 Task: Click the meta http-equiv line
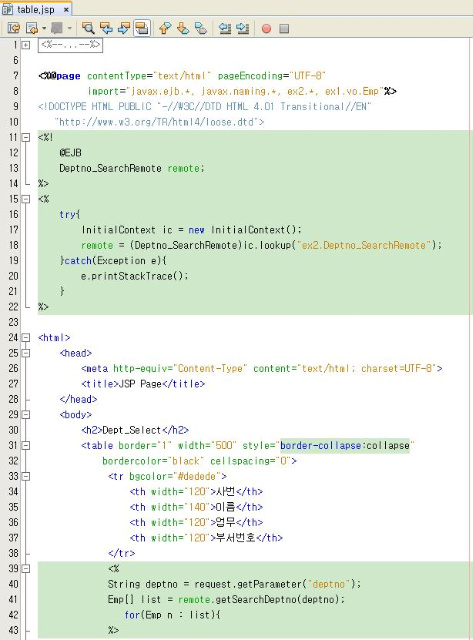point(262,369)
